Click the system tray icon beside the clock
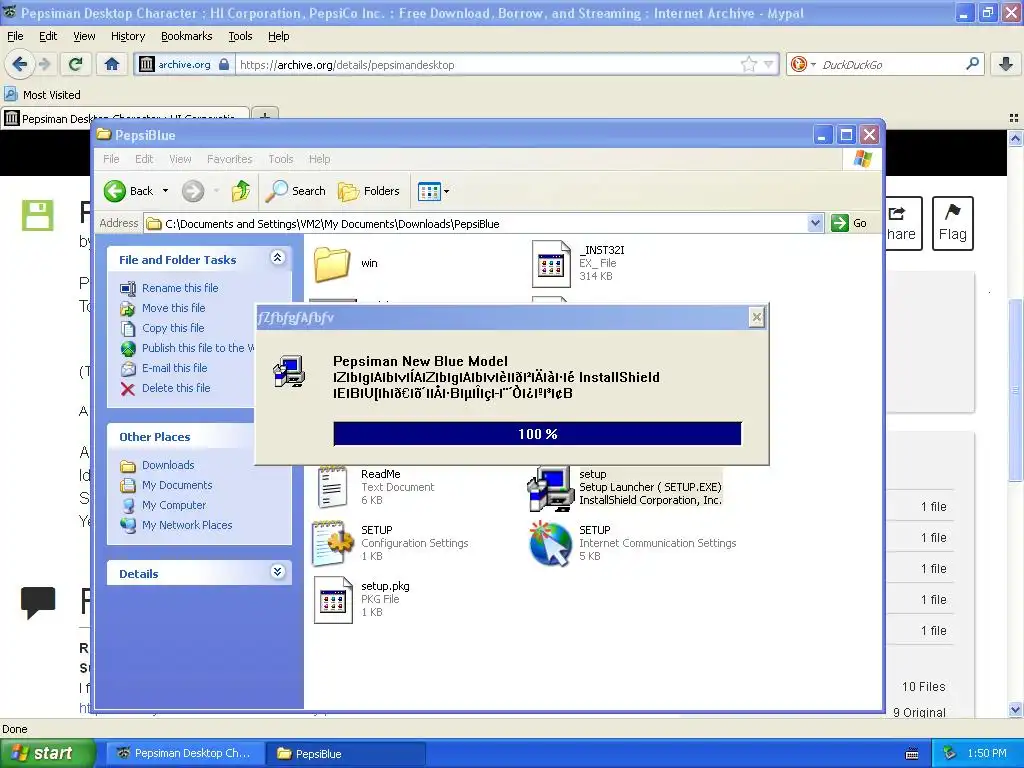Image resolution: width=1024 pixels, height=768 pixels. pos(950,753)
